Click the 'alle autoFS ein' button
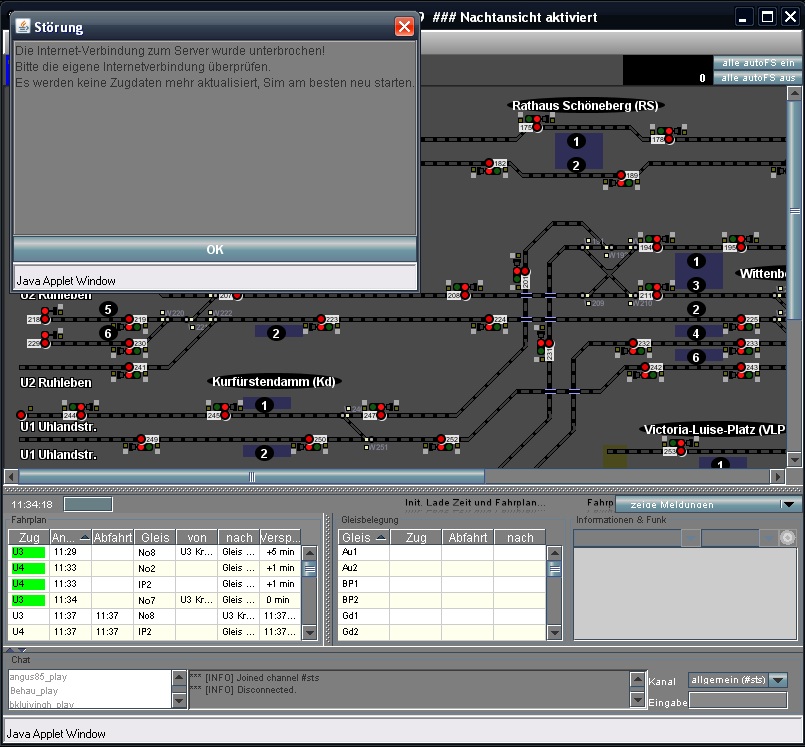This screenshot has width=805, height=747. [758, 63]
